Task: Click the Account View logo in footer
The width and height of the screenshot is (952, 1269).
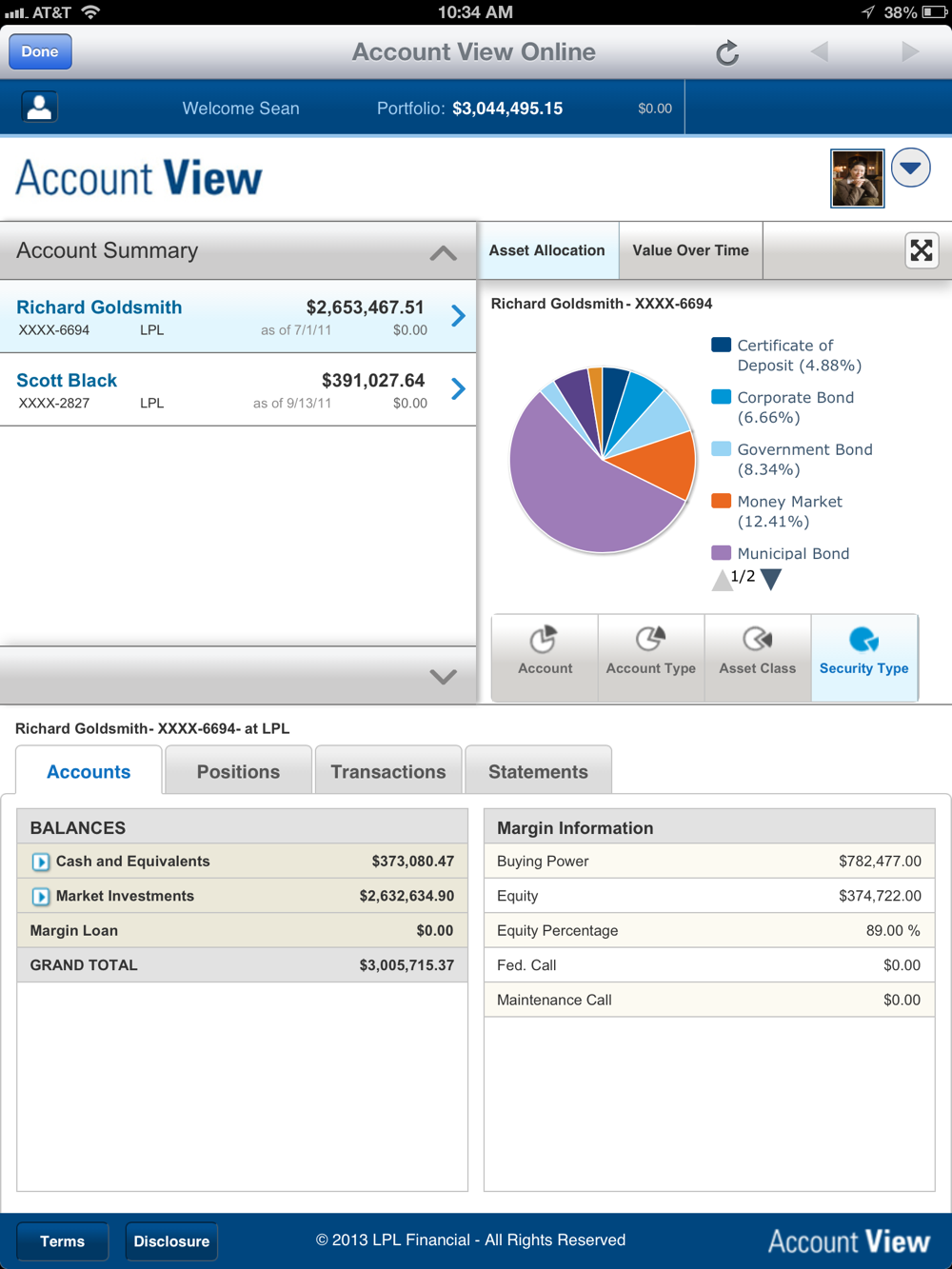Action: (849, 1241)
